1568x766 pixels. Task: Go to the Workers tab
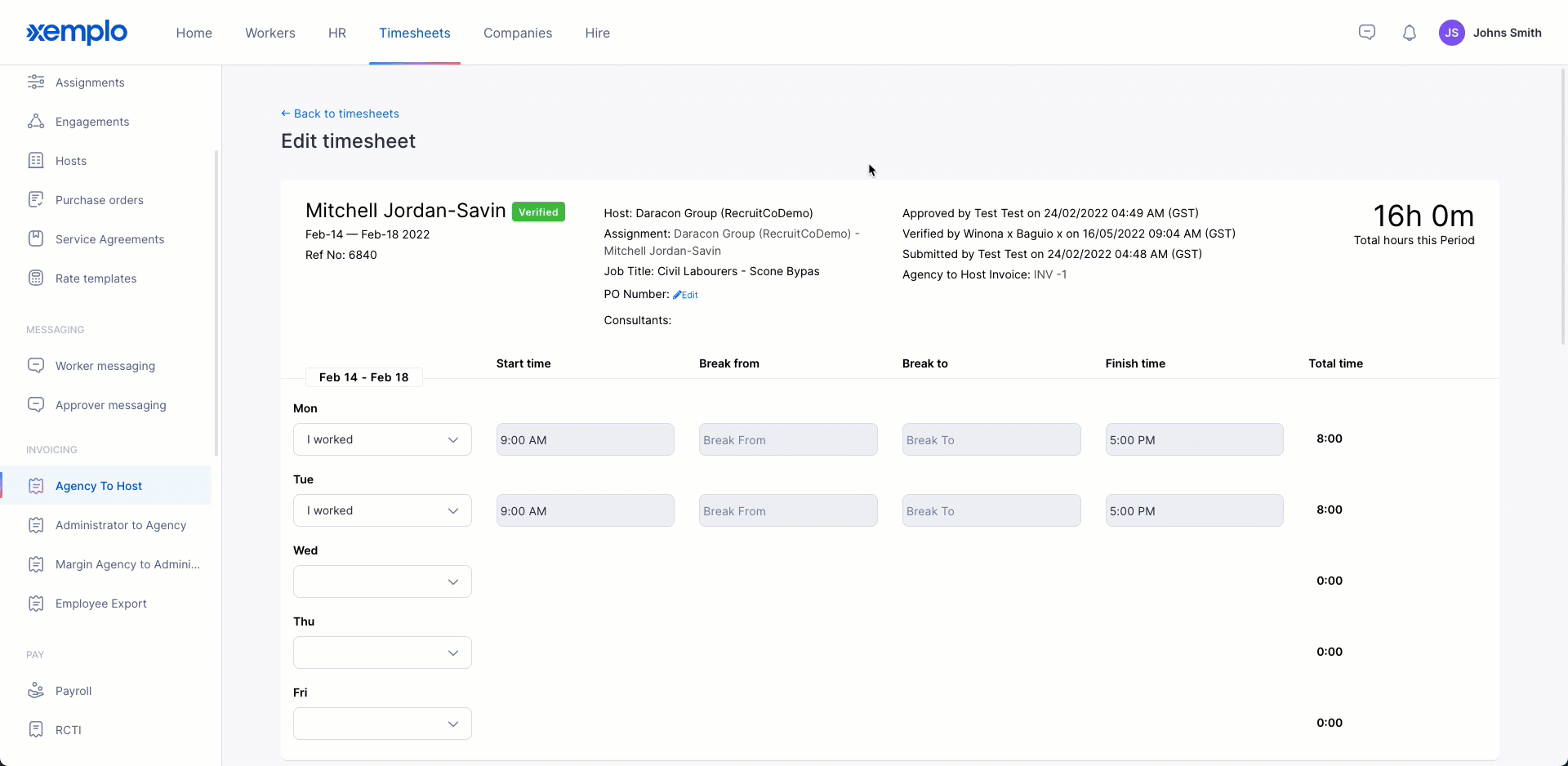[x=270, y=33]
